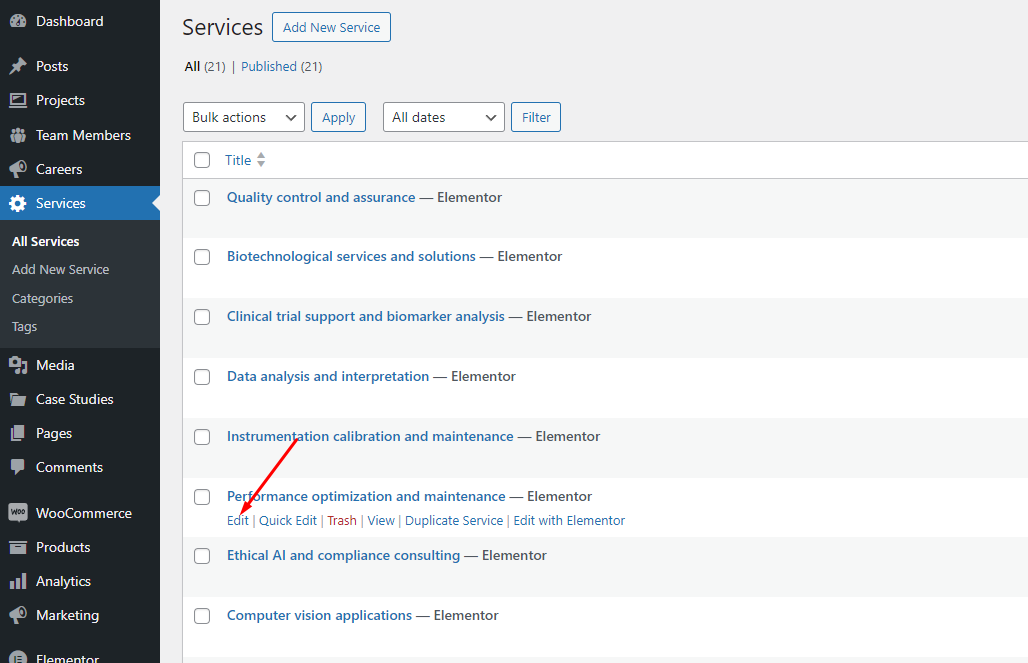Click the Team Members group icon
The width and height of the screenshot is (1028, 663).
click(18, 135)
